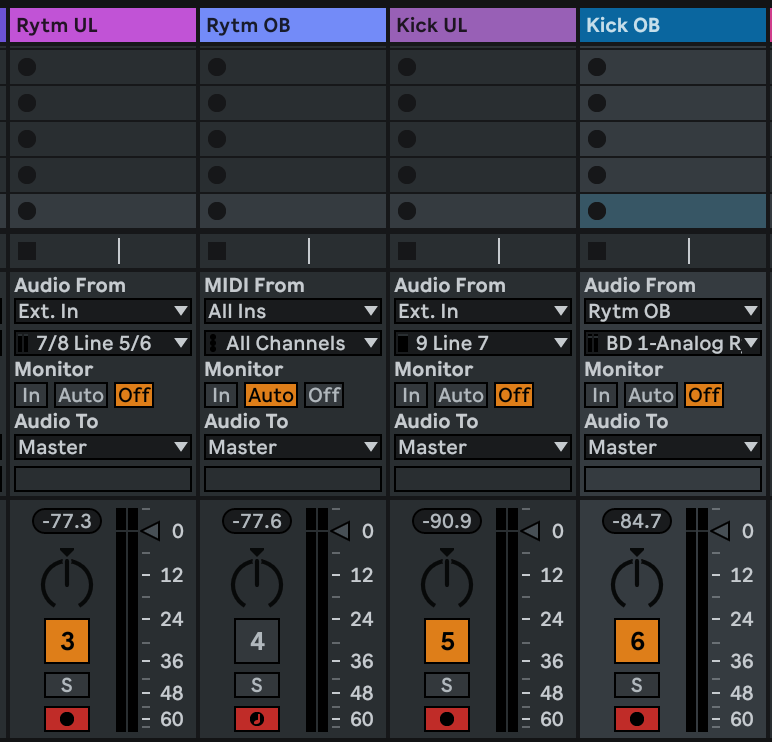This screenshot has width=772, height=742.
Task: Click the stop clip square on Kick UL
Action: 407,251
